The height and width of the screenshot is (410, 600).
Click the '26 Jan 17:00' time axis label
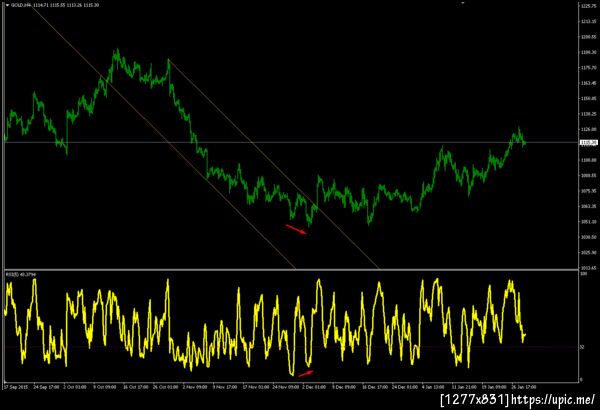pos(523,387)
